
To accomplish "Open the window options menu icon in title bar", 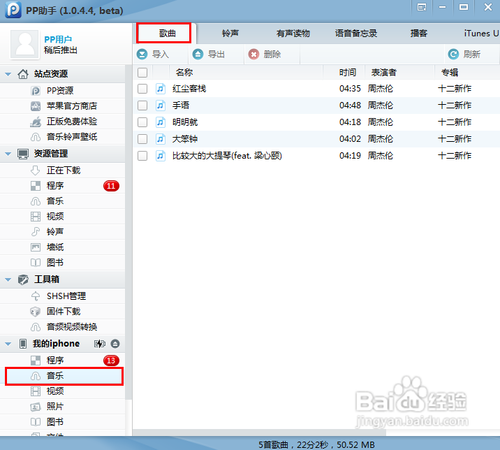I will click(422, 7).
